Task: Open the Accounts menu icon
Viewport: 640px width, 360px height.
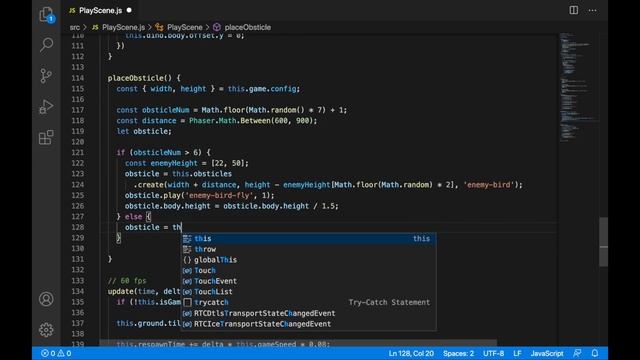Action: click(x=46, y=299)
